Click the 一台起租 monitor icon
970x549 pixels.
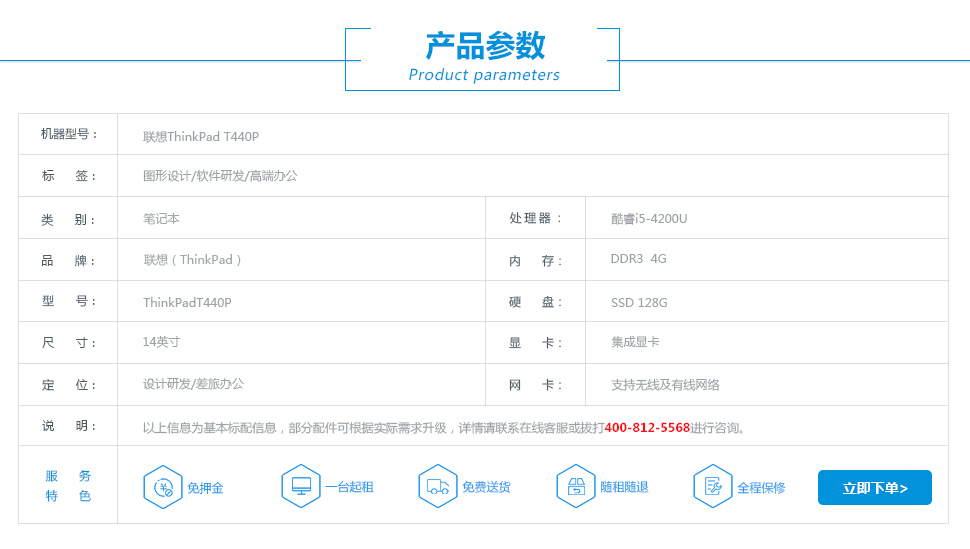(301, 486)
